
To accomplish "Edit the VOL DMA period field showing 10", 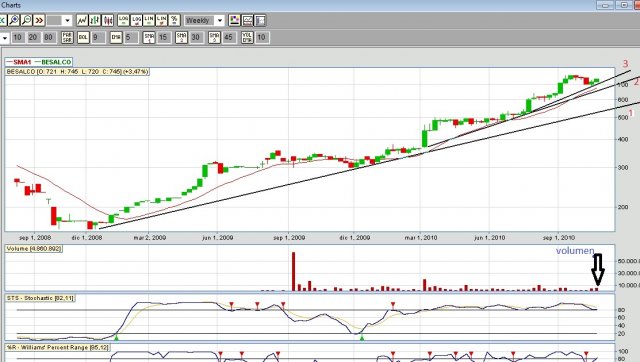I will 262,38.
